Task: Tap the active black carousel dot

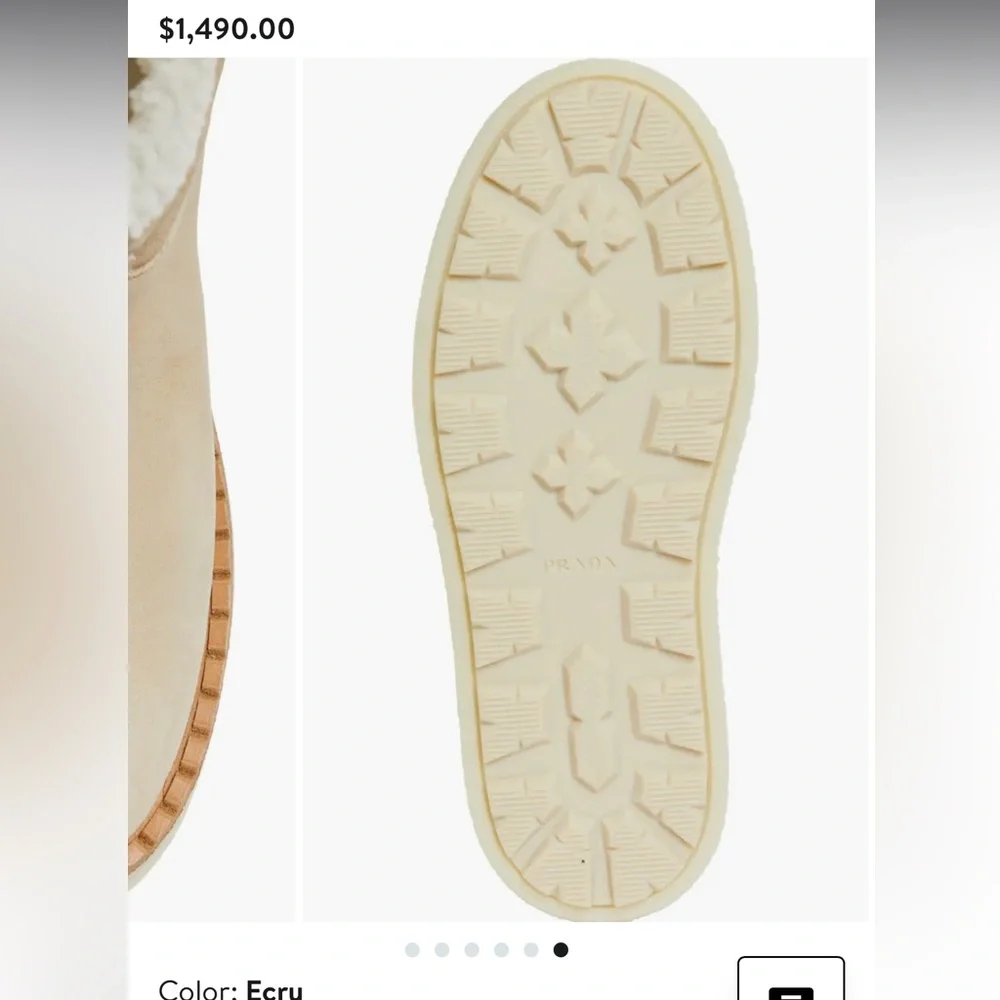Action: tap(561, 950)
